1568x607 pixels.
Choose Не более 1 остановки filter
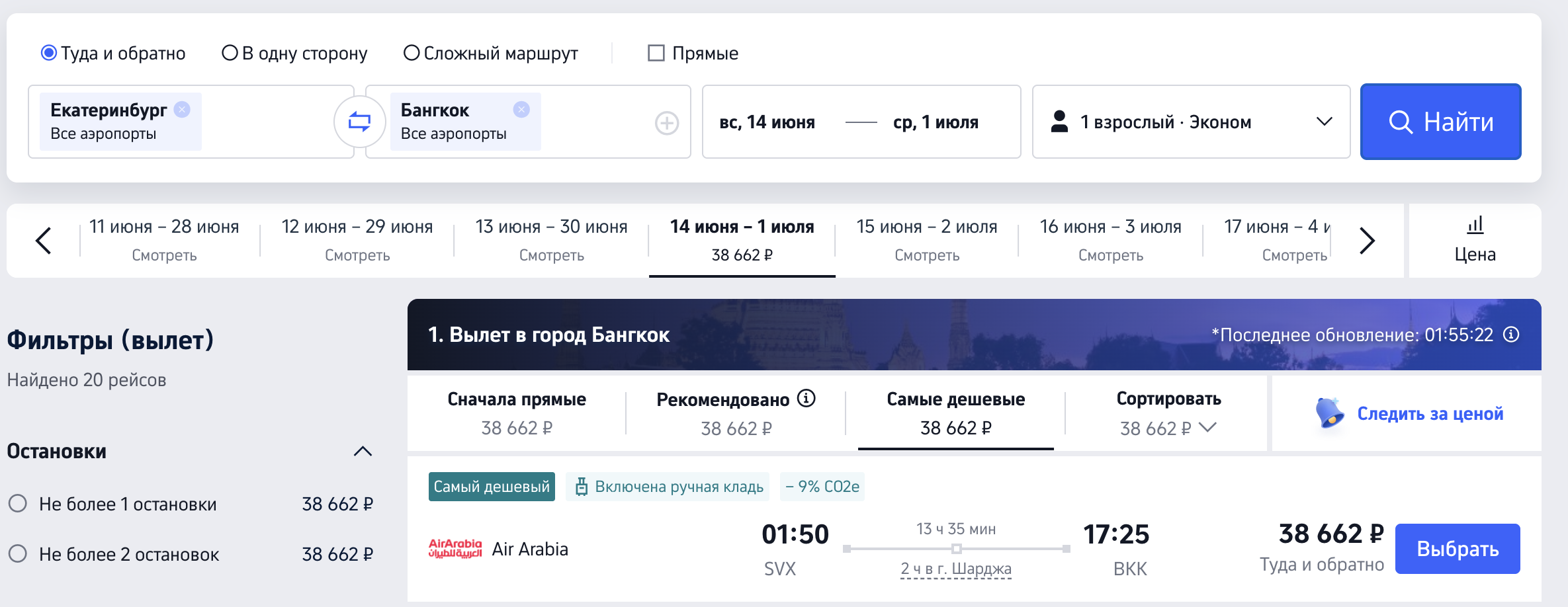coord(18,504)
